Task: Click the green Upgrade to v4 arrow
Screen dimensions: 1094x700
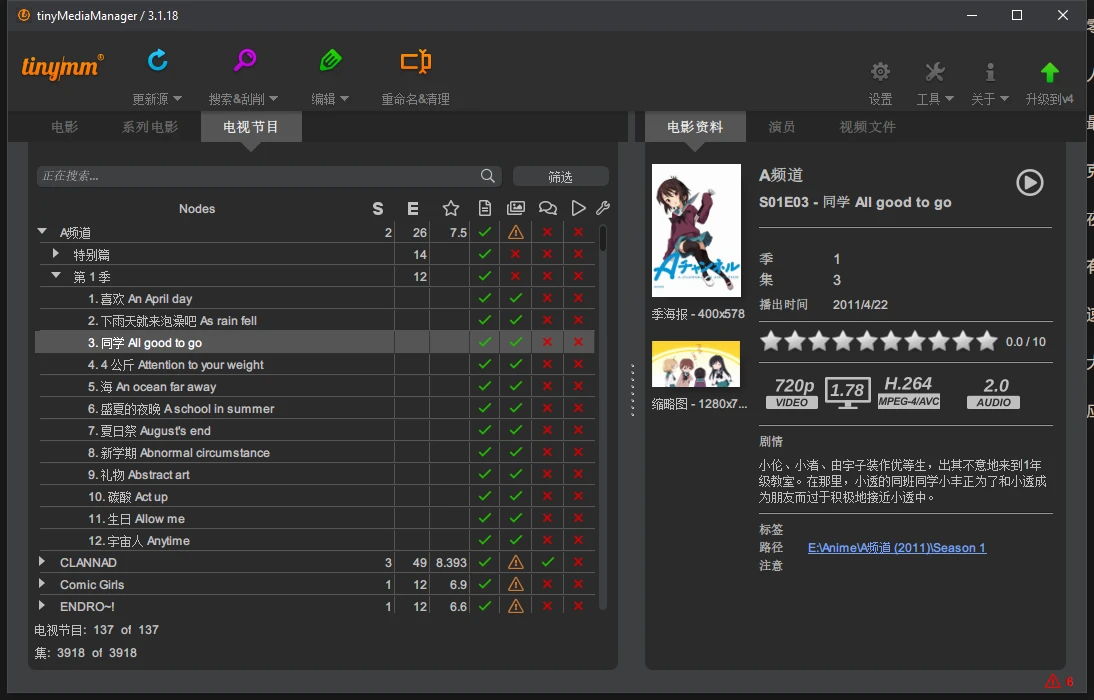Action: tap(1049, 72)
